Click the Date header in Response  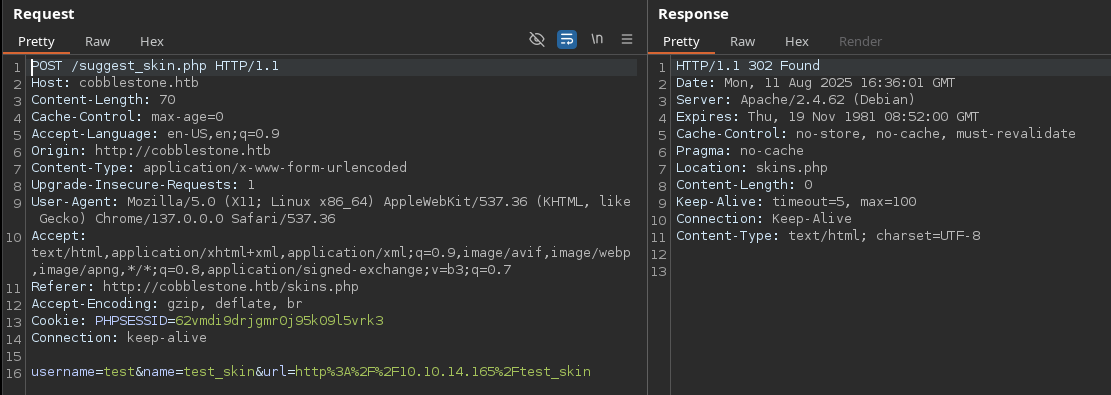pos(816,83)
